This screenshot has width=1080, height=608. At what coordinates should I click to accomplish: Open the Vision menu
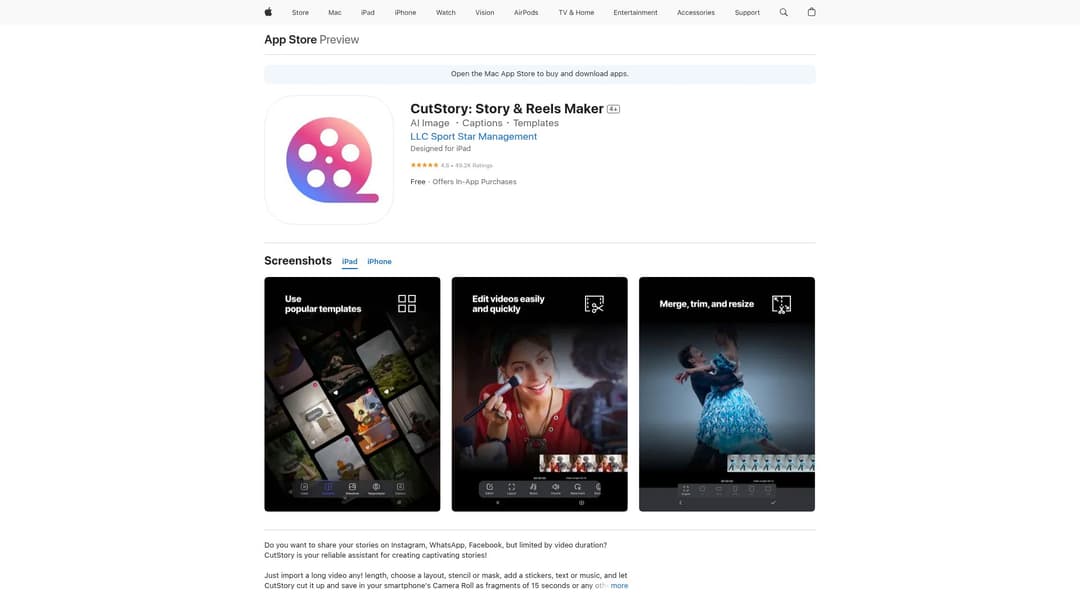tap(485, 12)
